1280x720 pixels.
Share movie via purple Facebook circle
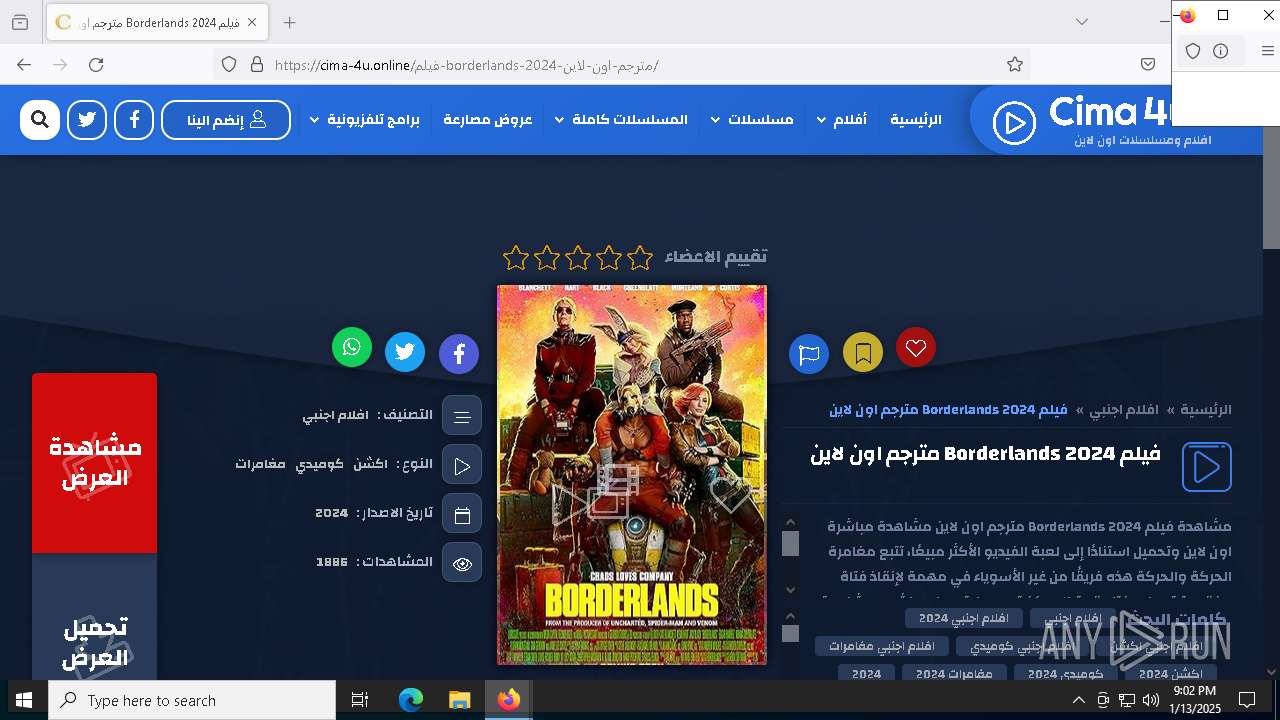[x=459, y=353]
